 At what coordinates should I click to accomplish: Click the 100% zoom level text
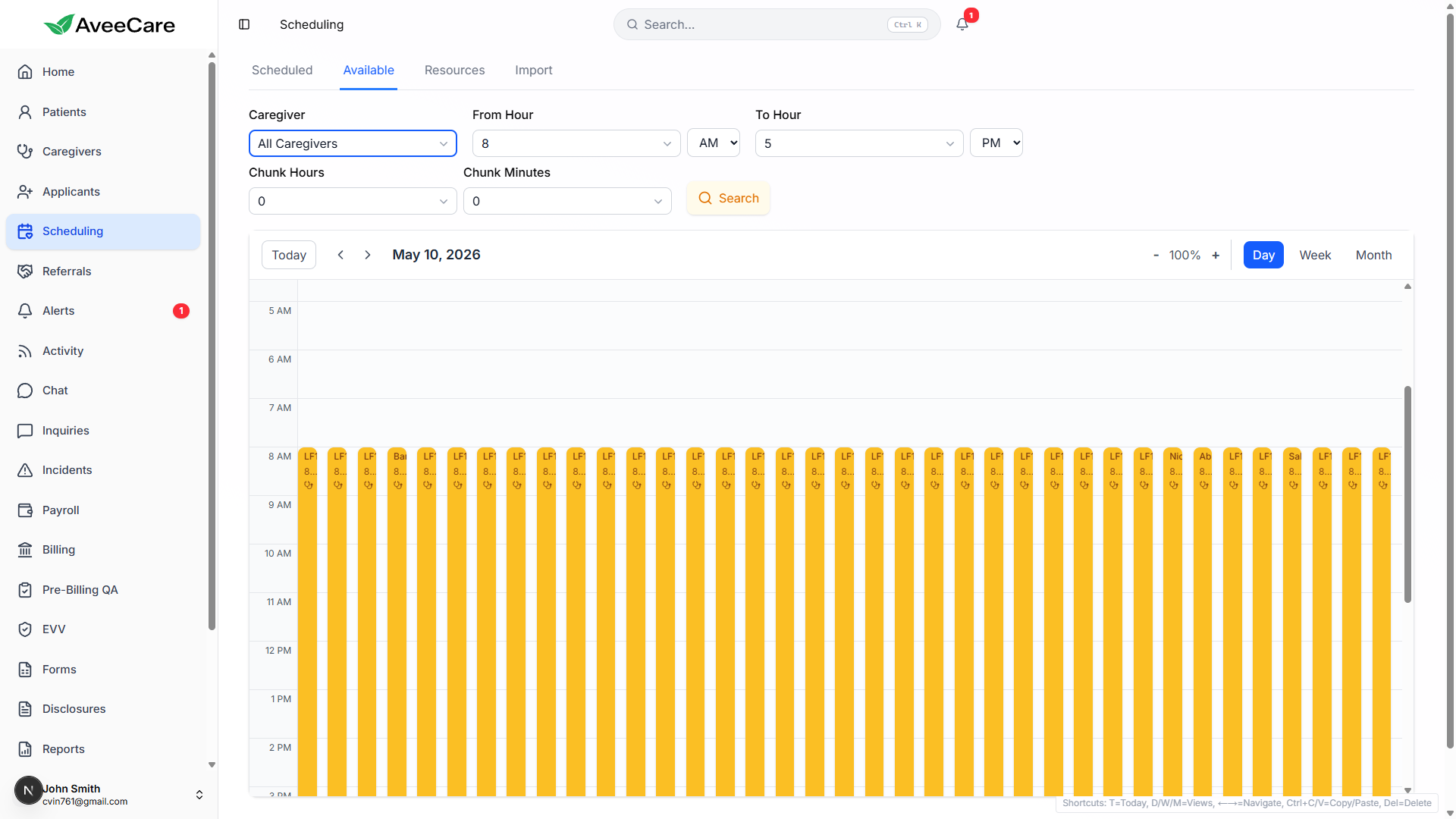1185,256
